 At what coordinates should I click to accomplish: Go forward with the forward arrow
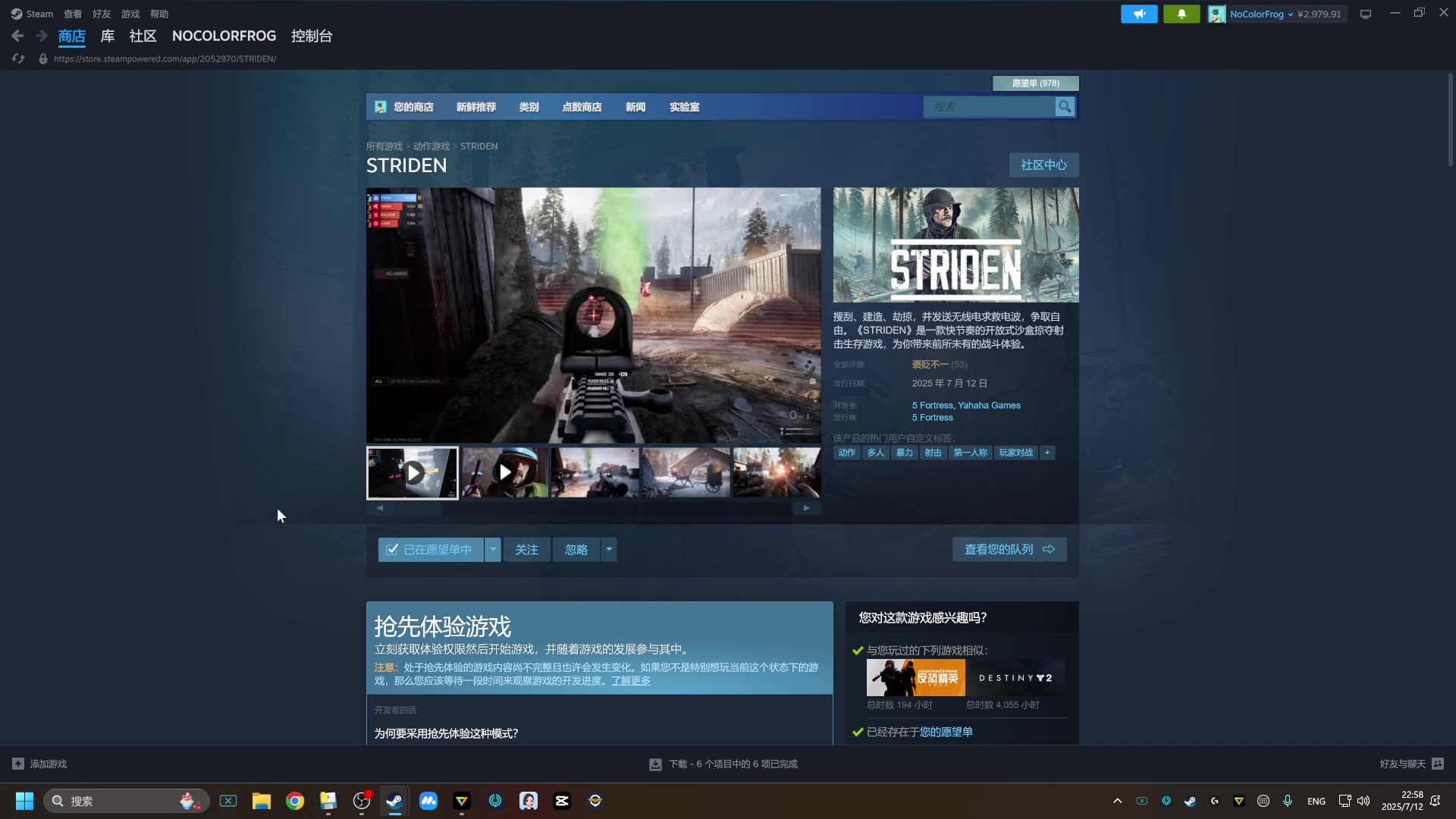pos(42,36)
